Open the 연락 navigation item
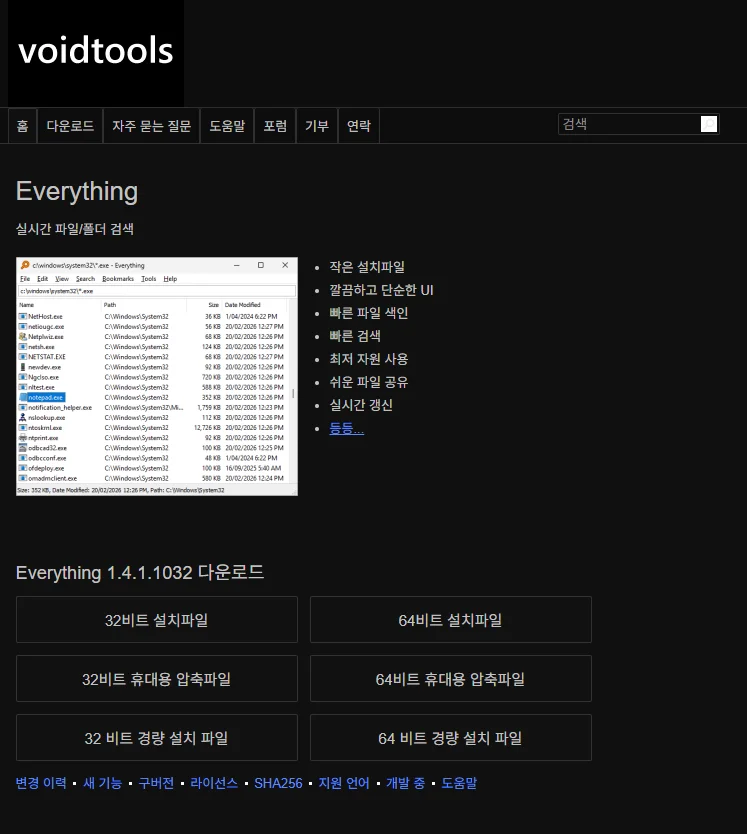Viewport: 747px width, 834px height. (359, 126)
